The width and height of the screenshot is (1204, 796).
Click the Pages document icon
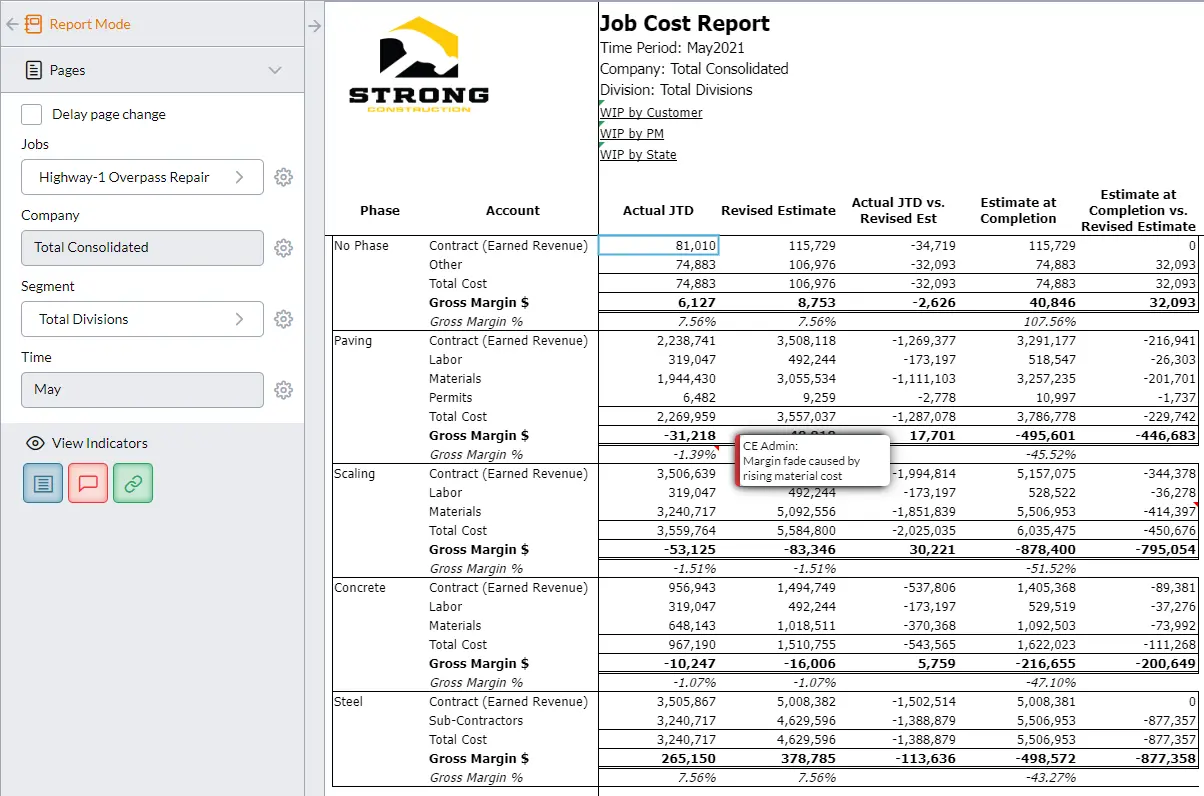pyautogui.click(x=33, y=70)
